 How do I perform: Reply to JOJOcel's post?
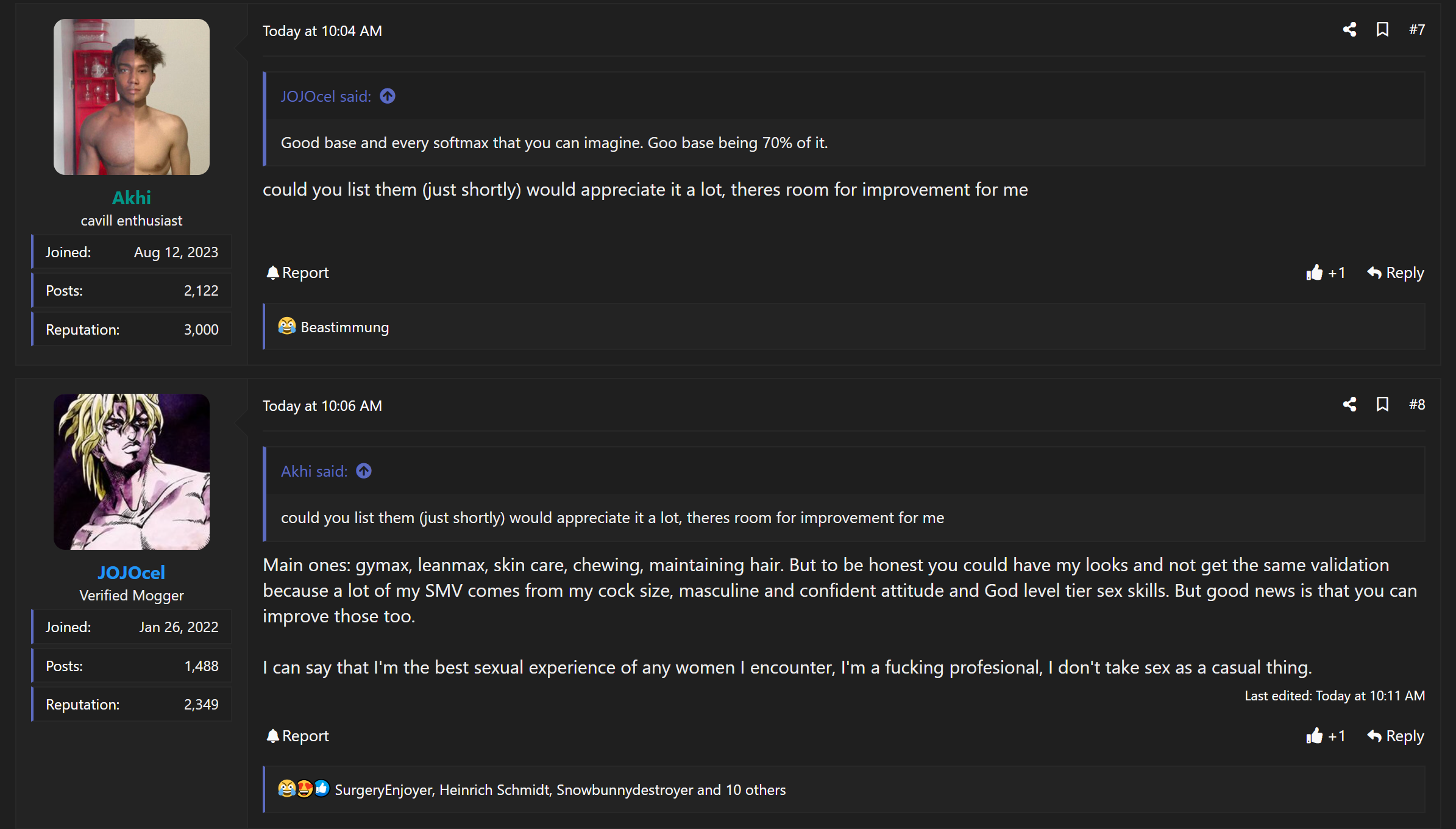point(1396,736)
